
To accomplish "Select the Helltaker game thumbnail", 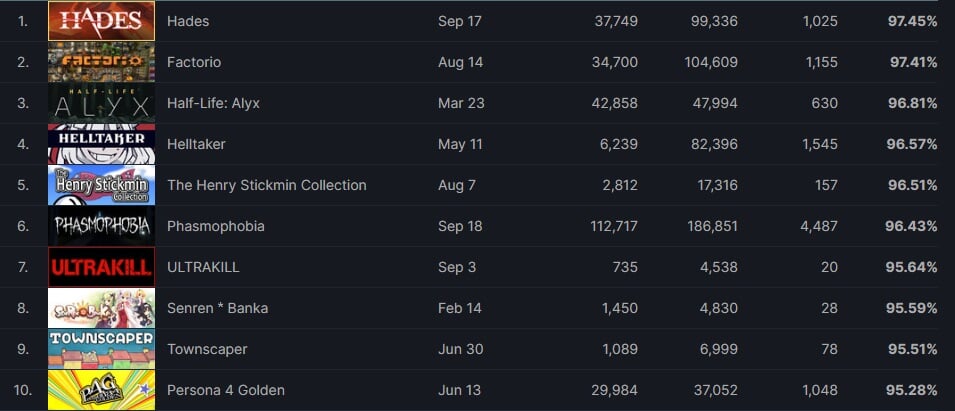I will point(101,144).
